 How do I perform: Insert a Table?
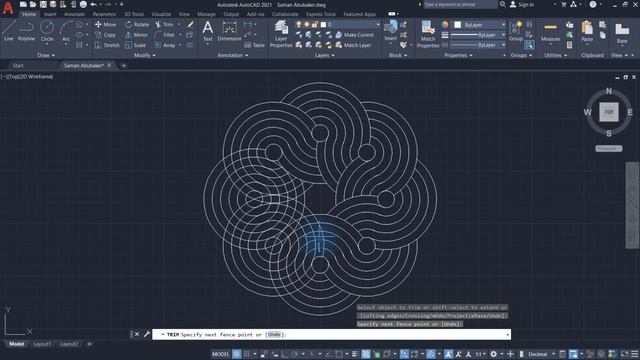pyautogui.click(x=254, y=45)
